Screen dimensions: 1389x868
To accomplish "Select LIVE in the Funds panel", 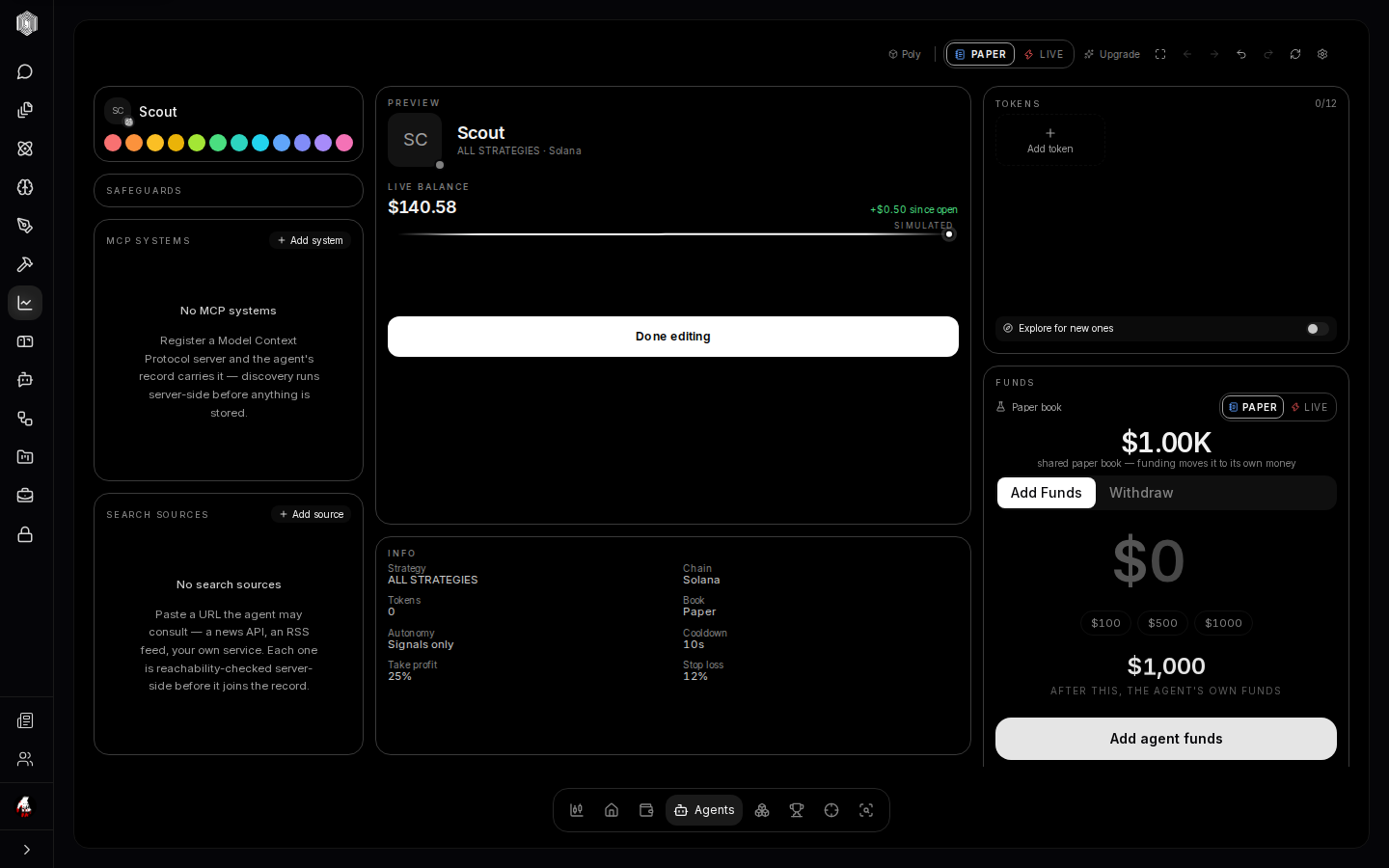I will tap(1310, 407).
